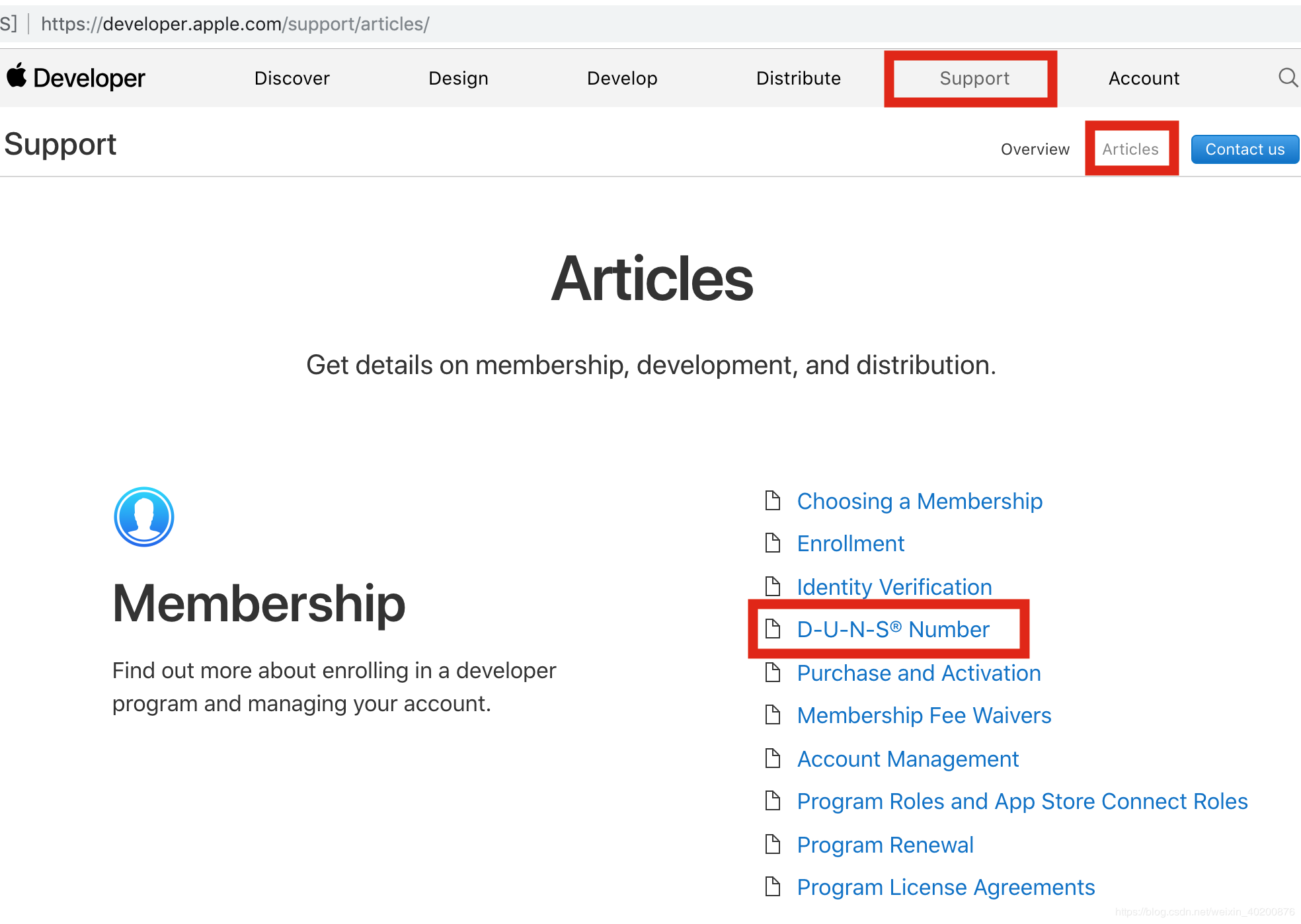Go to the Distribute section

tap(798, 78)
